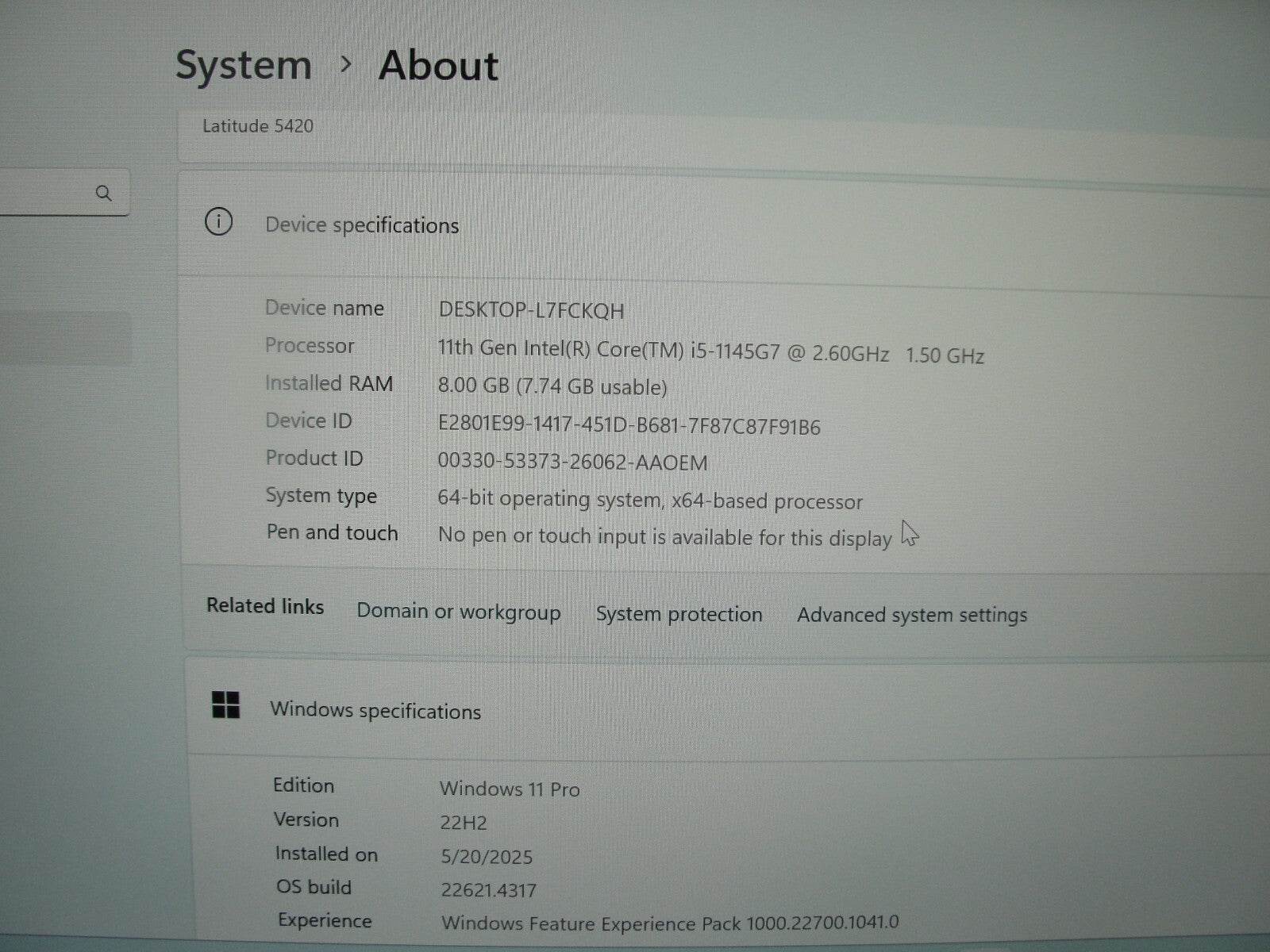1270x952 pixels.
Task: Click the Installed RAM value
Action: [552, 386]
